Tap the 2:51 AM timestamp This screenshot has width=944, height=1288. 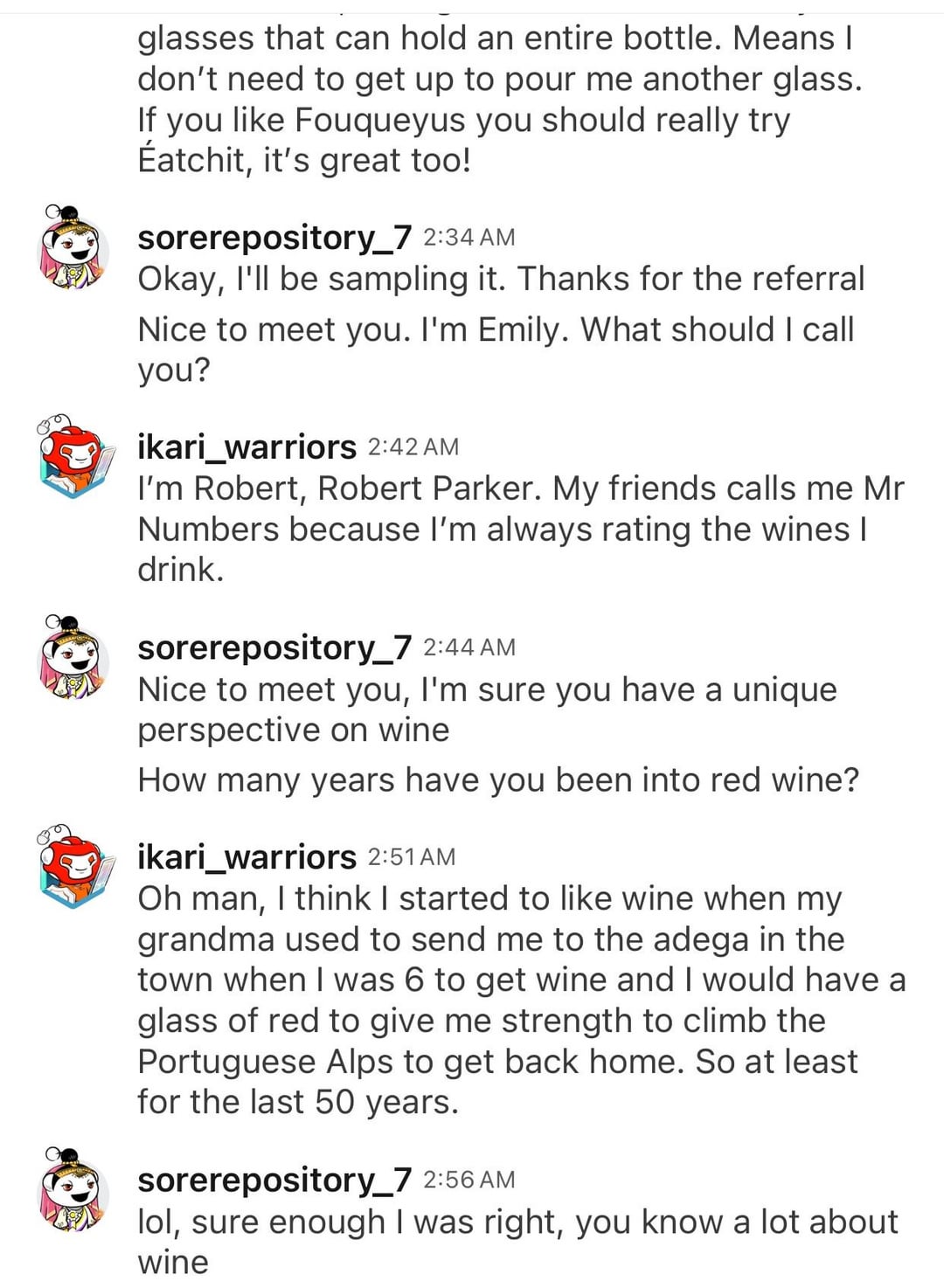click(412, 857)
